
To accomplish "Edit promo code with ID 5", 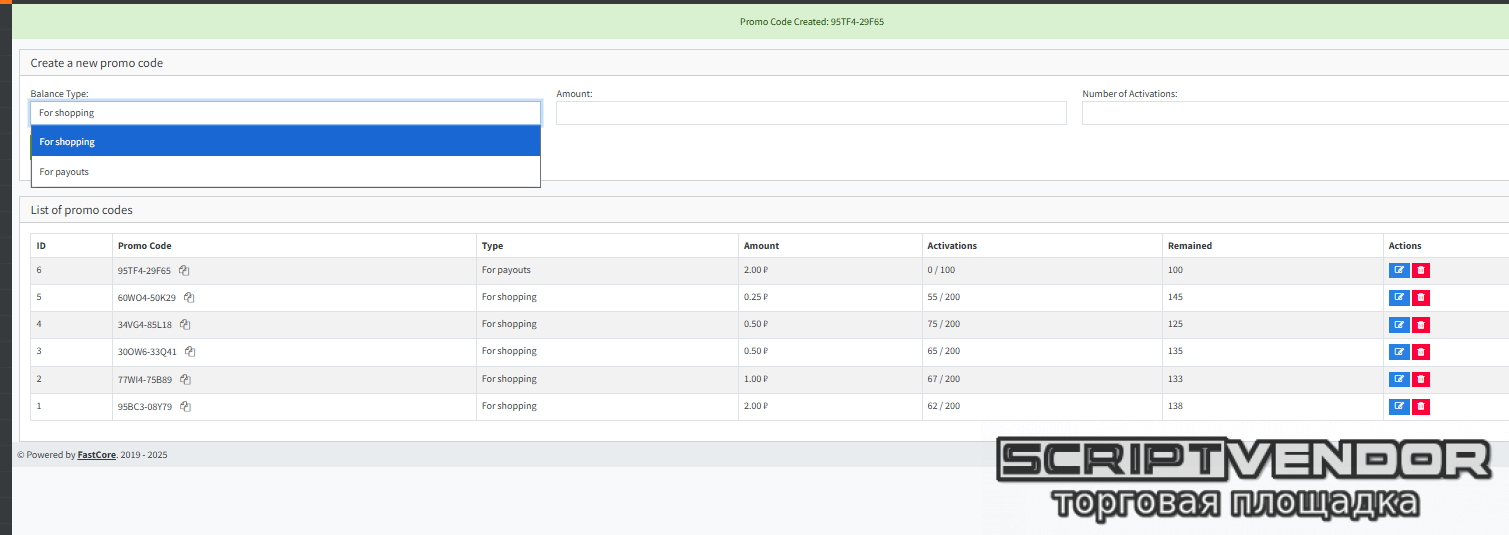I will click(1398, 298).
